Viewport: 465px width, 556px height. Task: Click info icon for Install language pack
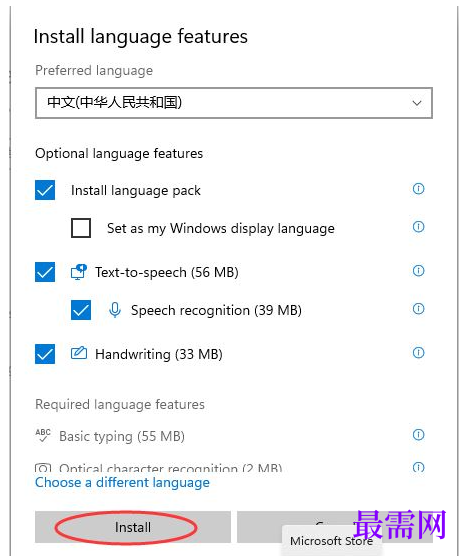418,189
